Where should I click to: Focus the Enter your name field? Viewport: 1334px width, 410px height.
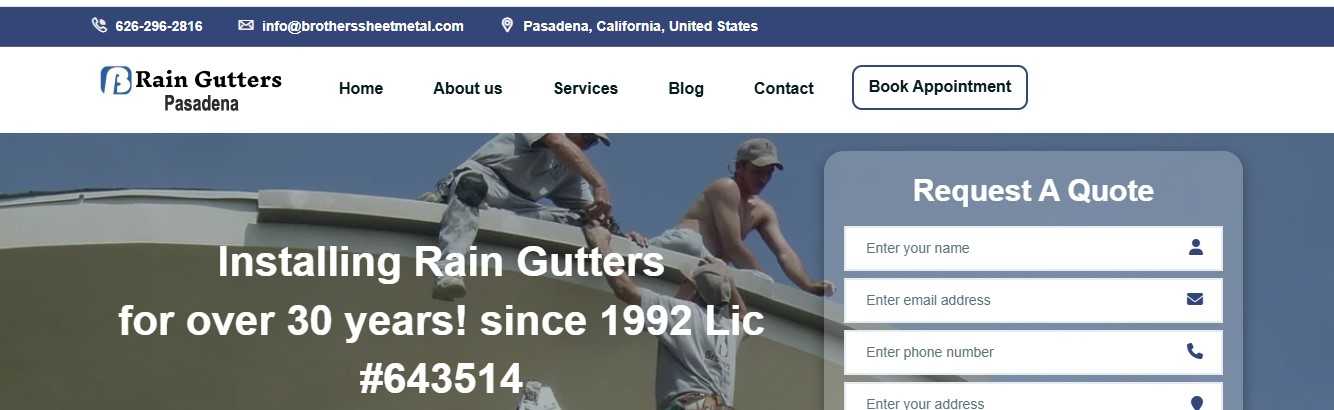(x=1033, y=248)
